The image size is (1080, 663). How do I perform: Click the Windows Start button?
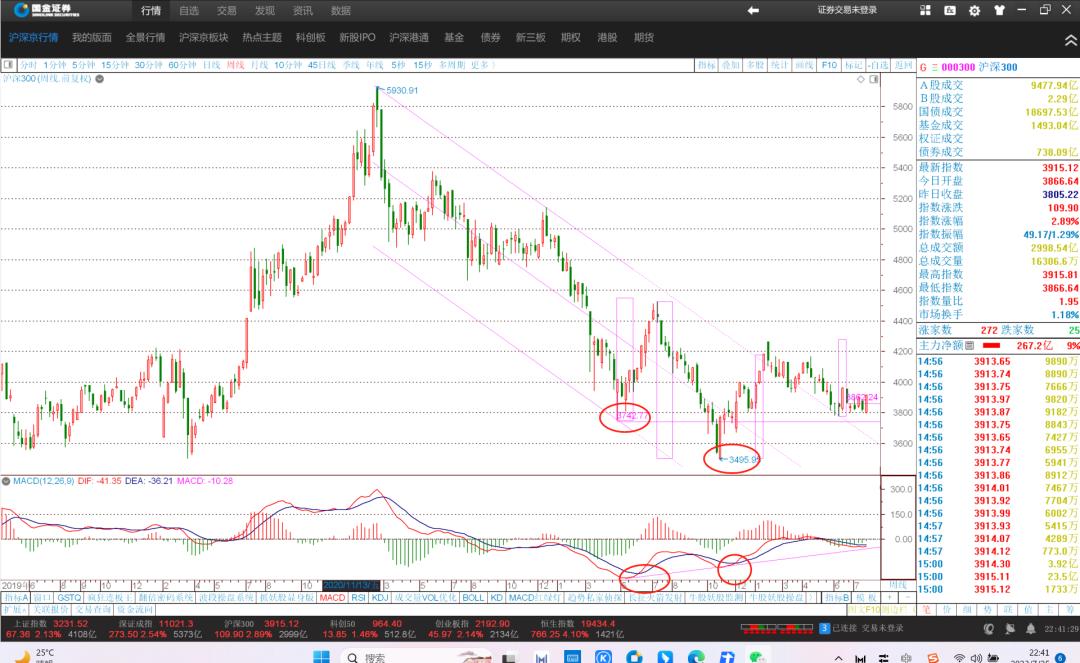click(x=320, y=657)
